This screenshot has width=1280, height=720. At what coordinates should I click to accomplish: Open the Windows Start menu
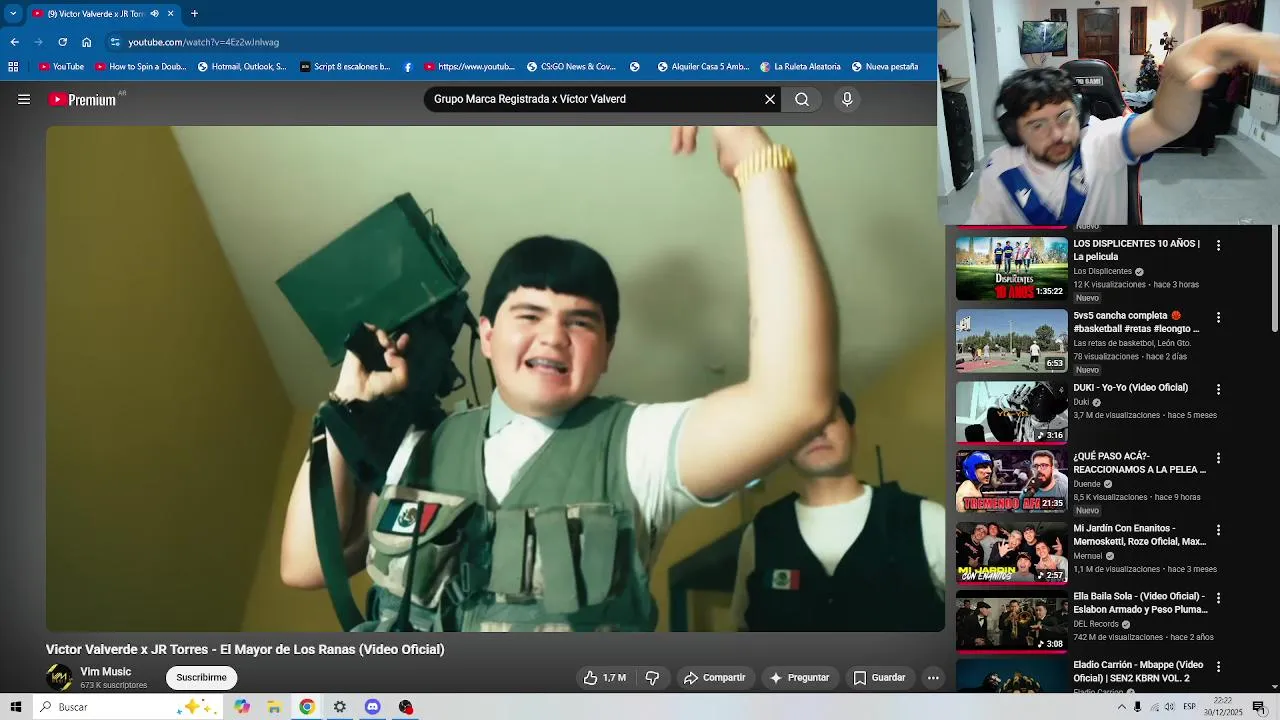pyautogui.click(x=16, y=707)
